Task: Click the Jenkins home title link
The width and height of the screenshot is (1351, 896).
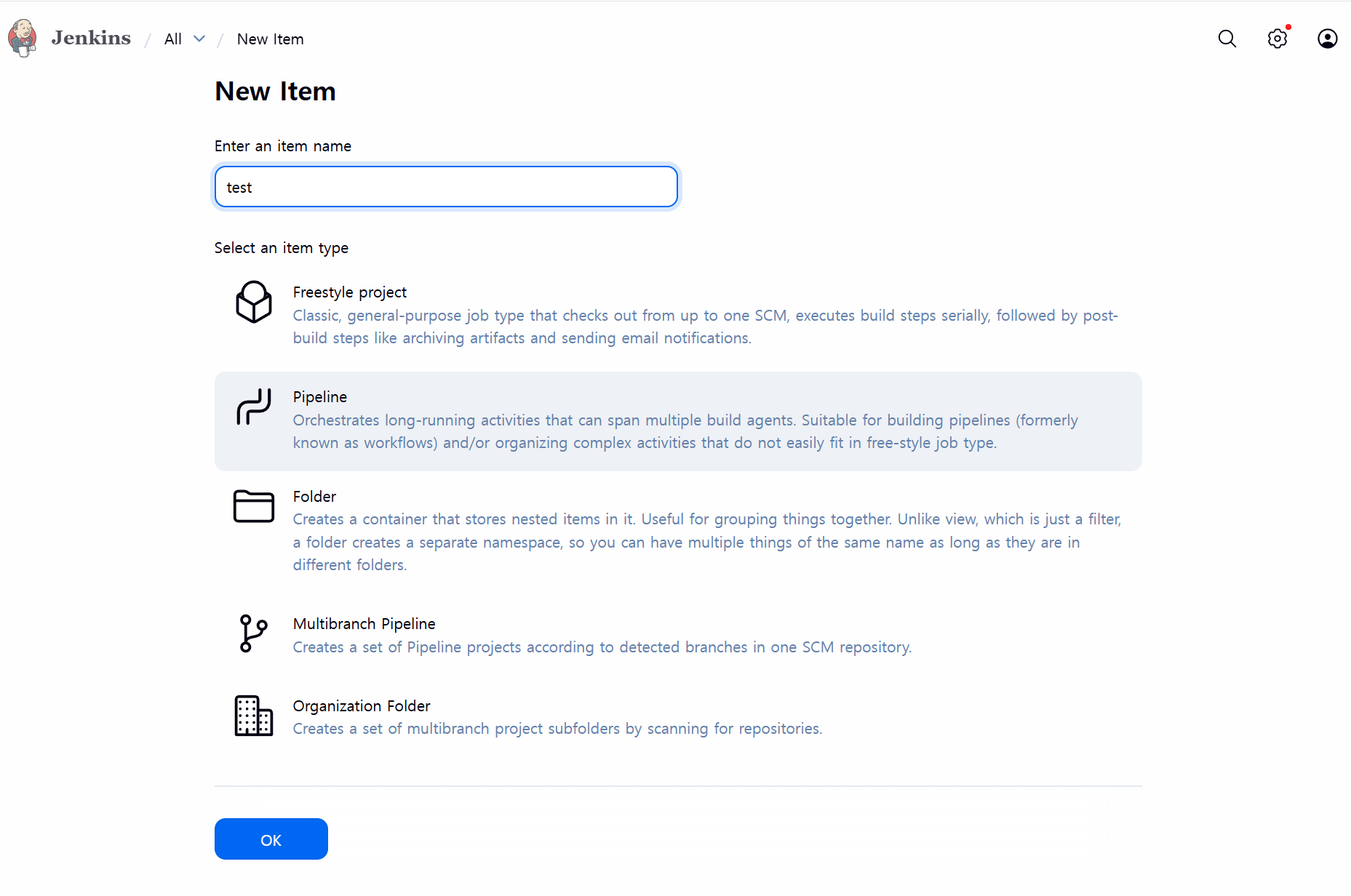Action: (91, 38)
